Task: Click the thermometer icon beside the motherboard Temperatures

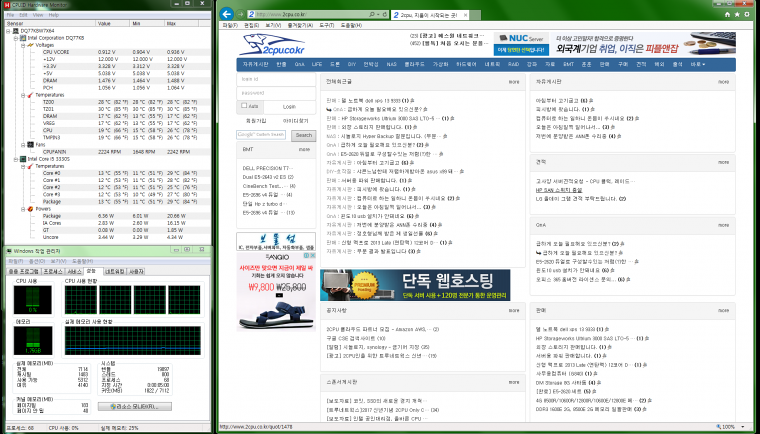Action: (x=30, y=95)
